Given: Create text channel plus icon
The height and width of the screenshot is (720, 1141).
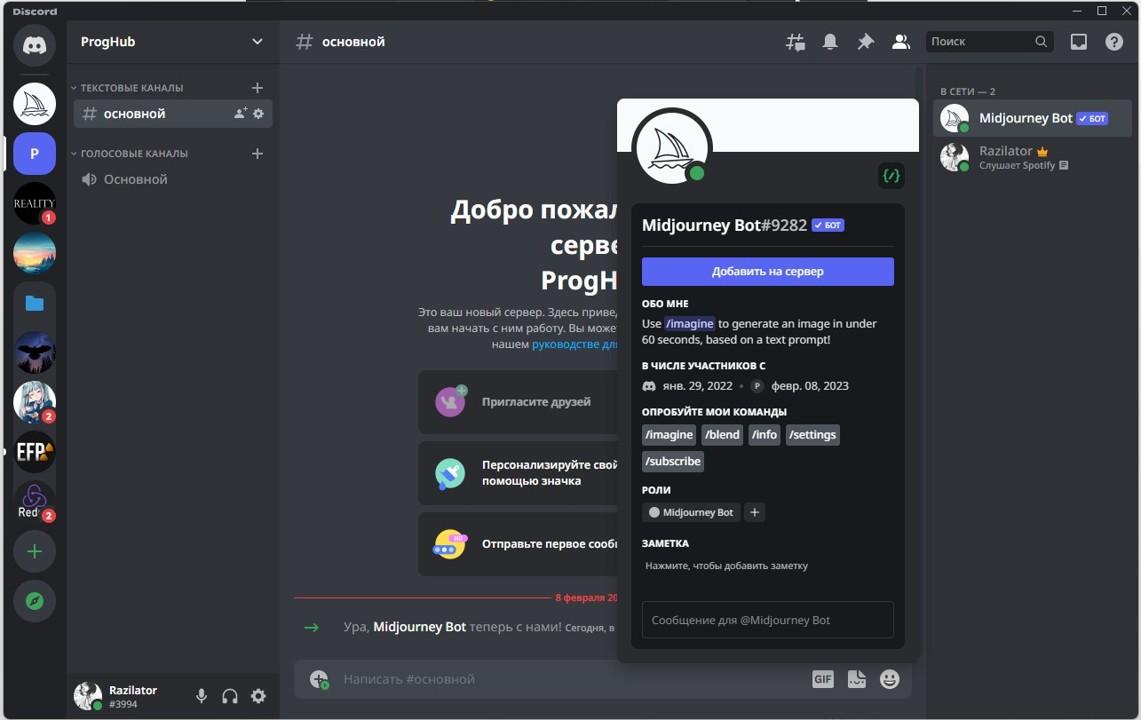Looking at the screenshot, I should [257, 87].
